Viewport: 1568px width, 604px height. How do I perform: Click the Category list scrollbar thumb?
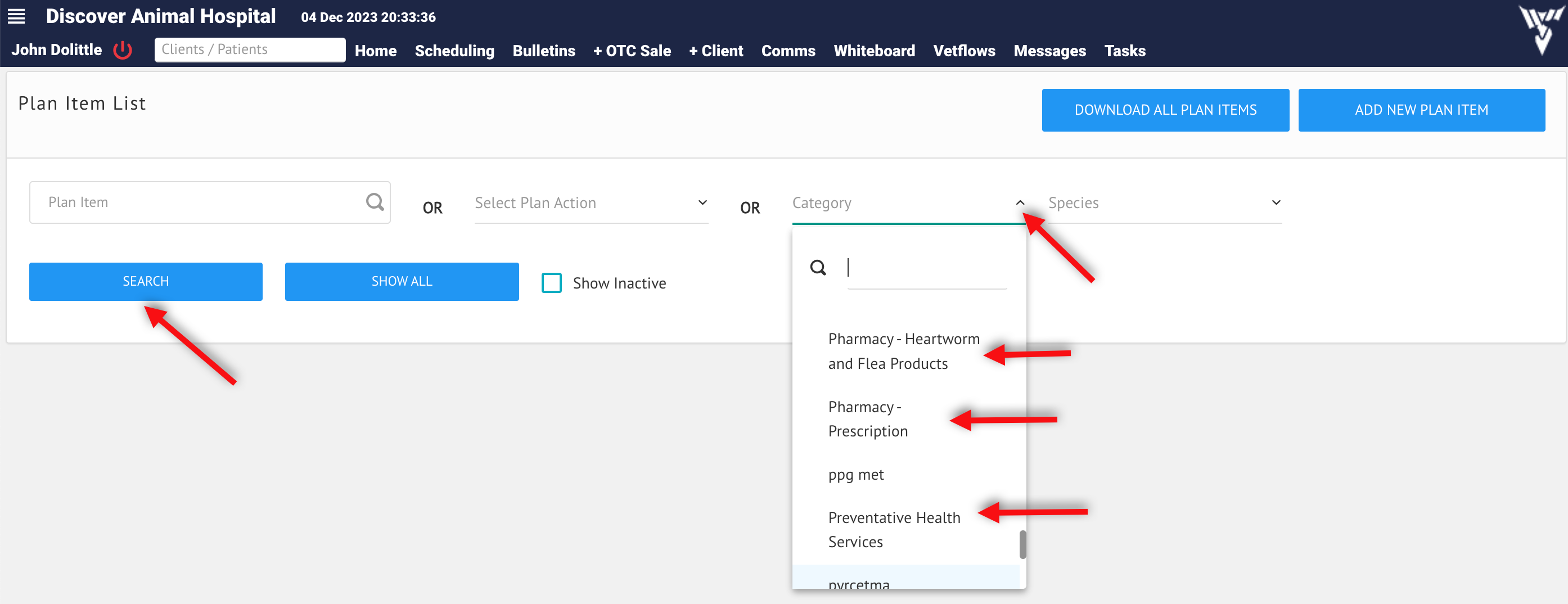tap(1022, 544)
